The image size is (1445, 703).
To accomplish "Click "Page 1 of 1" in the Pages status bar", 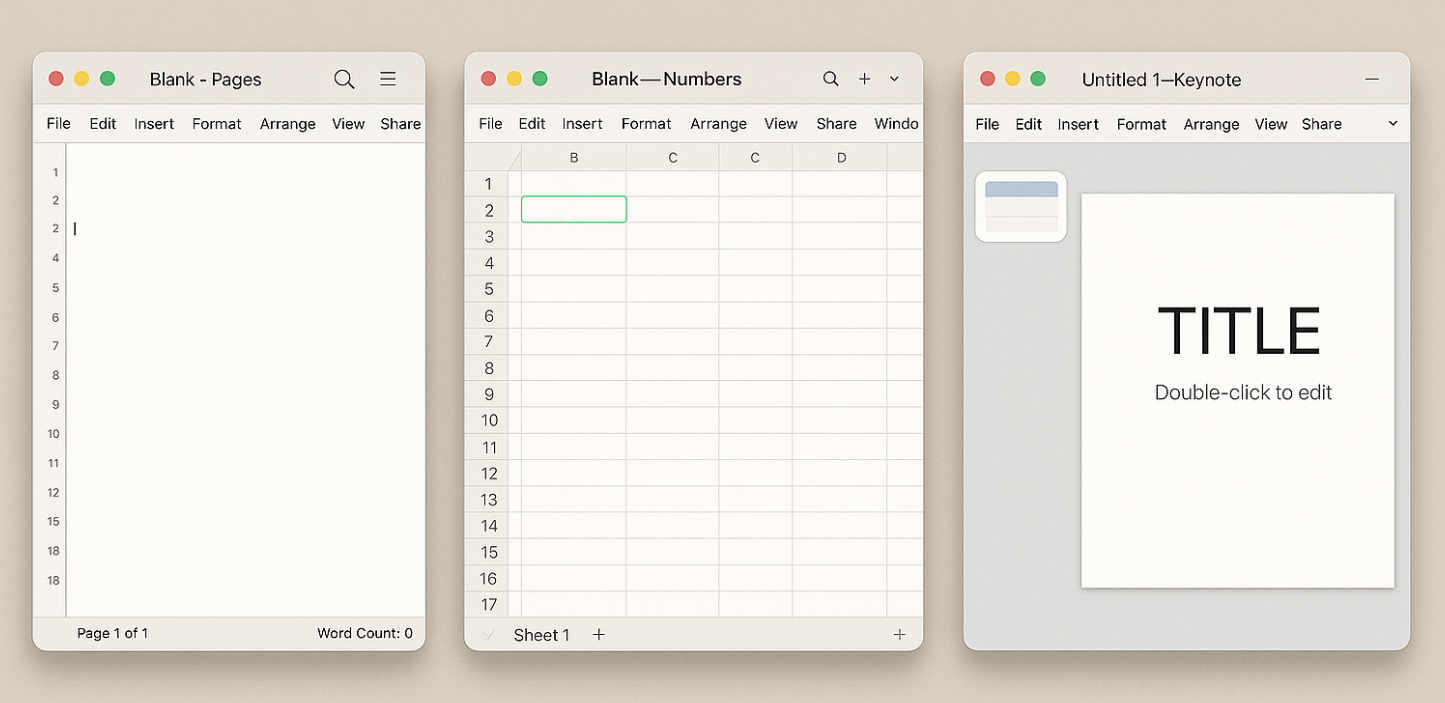I will pyautogui.click(x=112, y=633).
